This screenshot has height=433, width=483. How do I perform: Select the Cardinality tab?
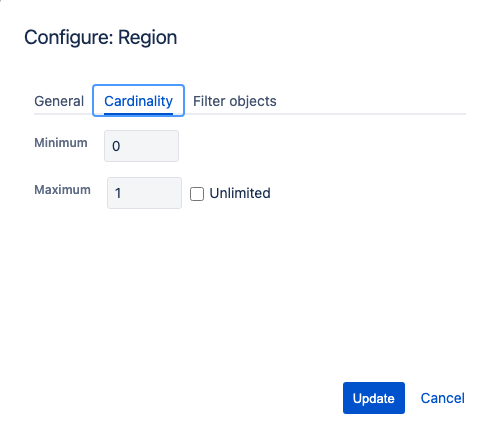pos(138,101)
